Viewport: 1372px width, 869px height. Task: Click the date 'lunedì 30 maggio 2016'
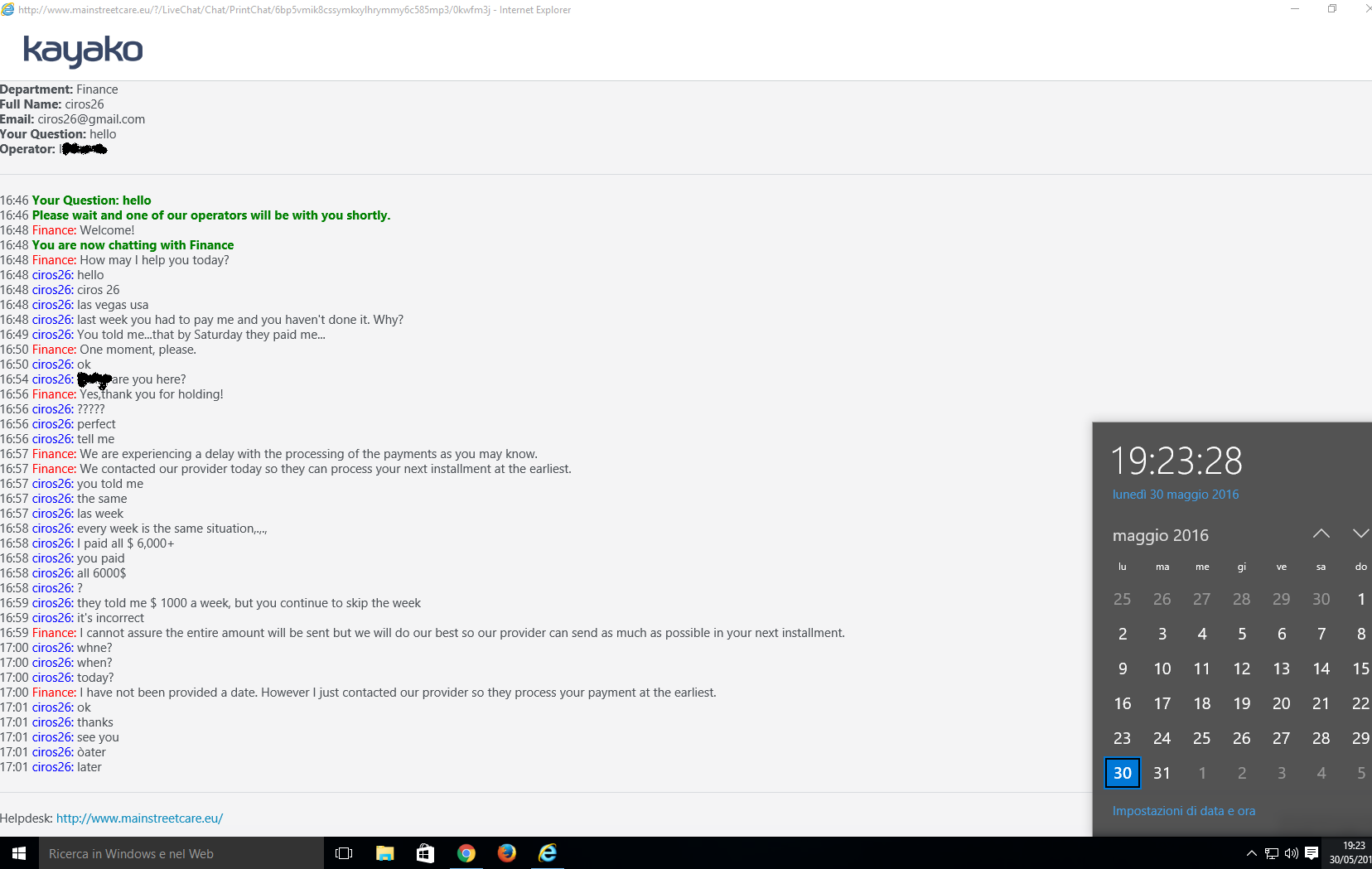click(1176, 495)
